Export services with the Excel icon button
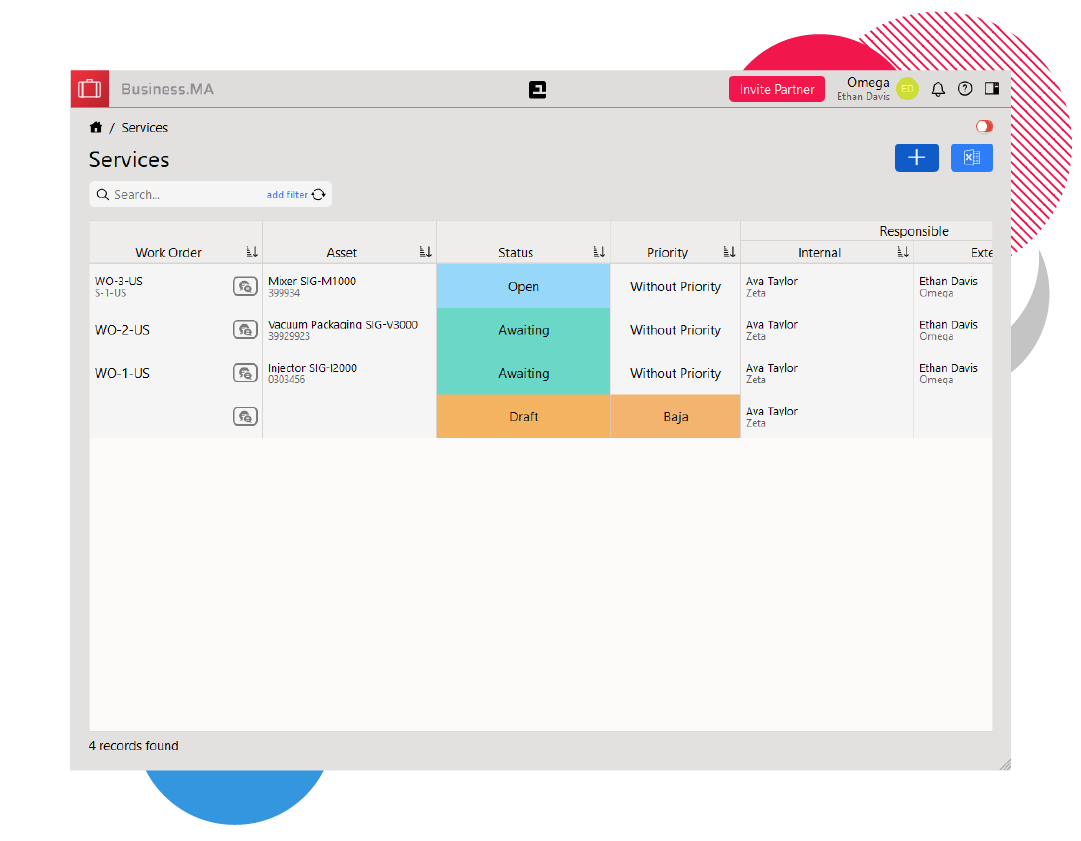This screenshot has width=1081, height=841. coord(971,158)
